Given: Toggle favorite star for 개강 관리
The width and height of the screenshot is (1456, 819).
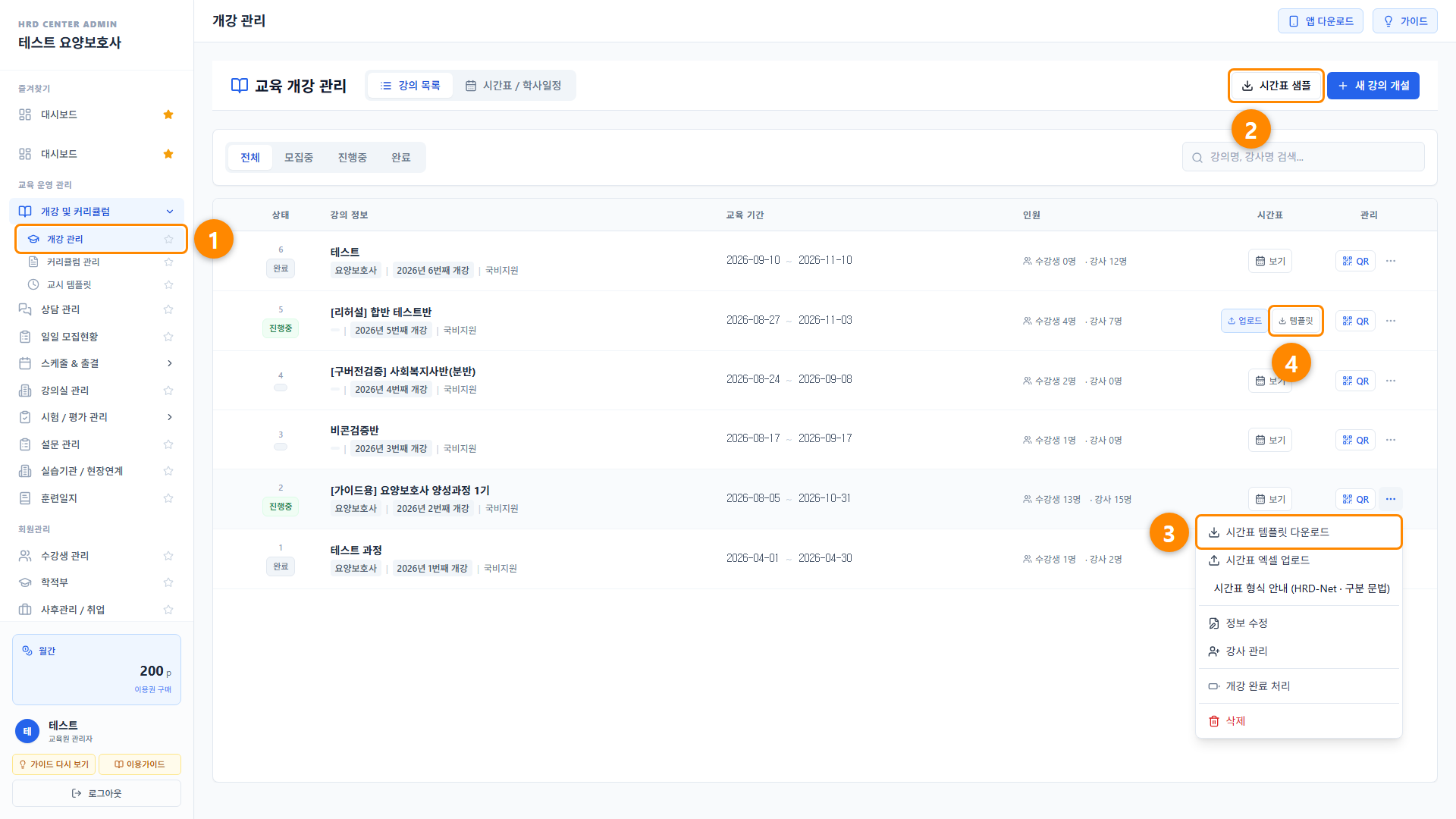Looking at the screenshot, I should tap(168, 239).
